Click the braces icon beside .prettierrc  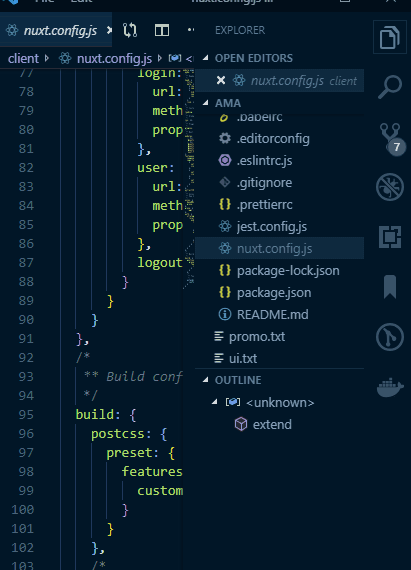225,204
